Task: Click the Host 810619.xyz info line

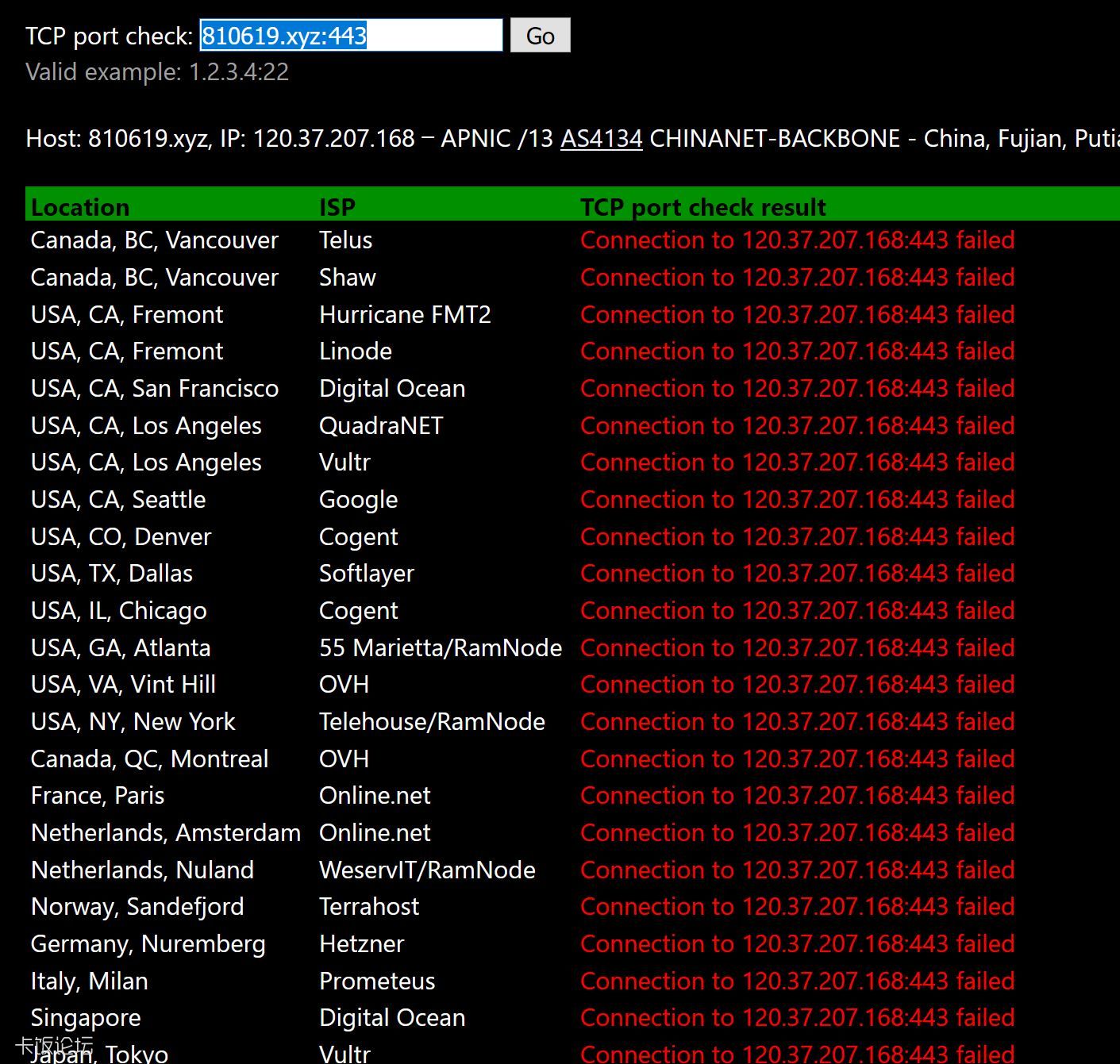Action: click(572, 139)
